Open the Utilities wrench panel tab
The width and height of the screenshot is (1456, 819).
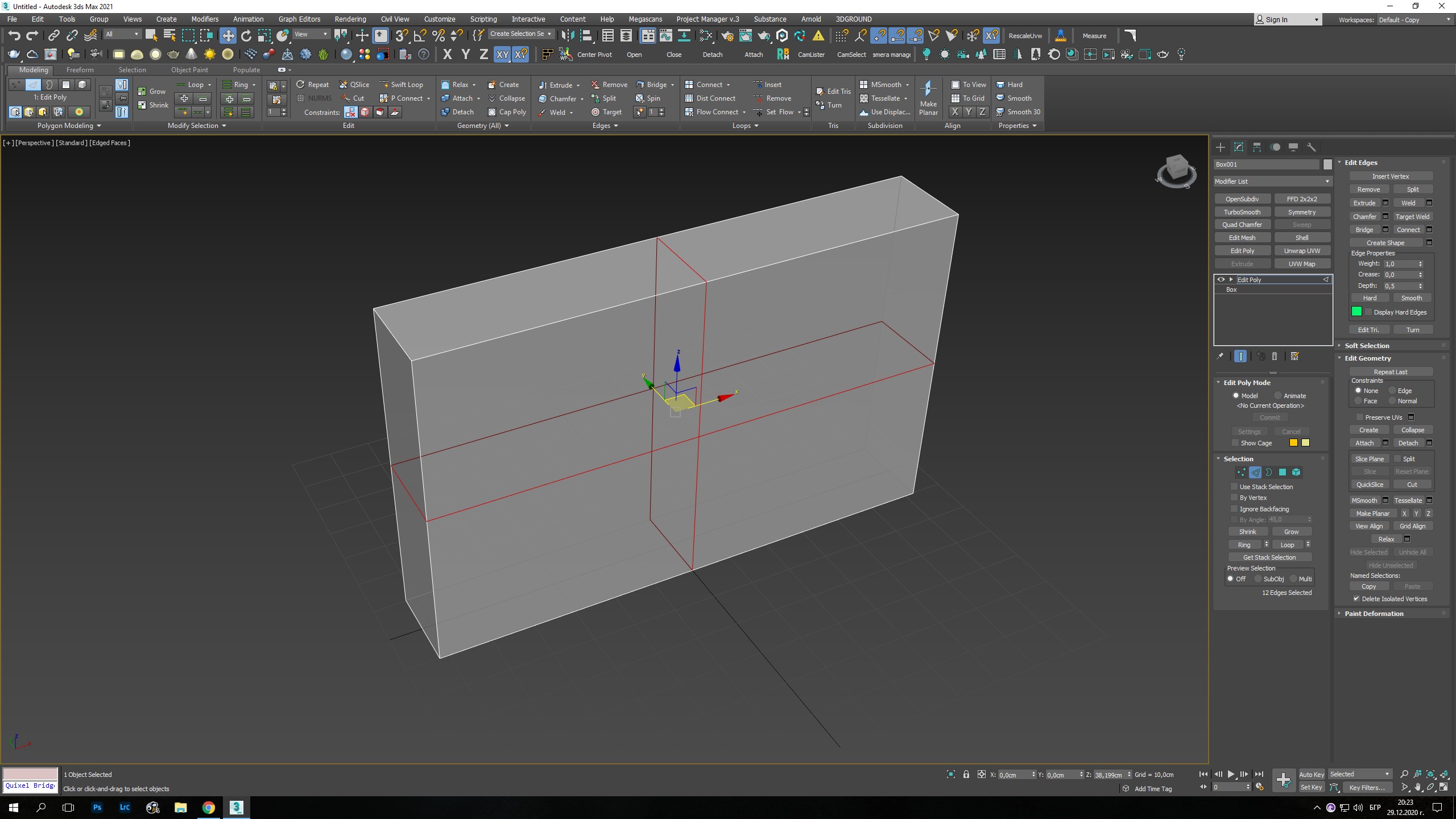point(1312,147)
